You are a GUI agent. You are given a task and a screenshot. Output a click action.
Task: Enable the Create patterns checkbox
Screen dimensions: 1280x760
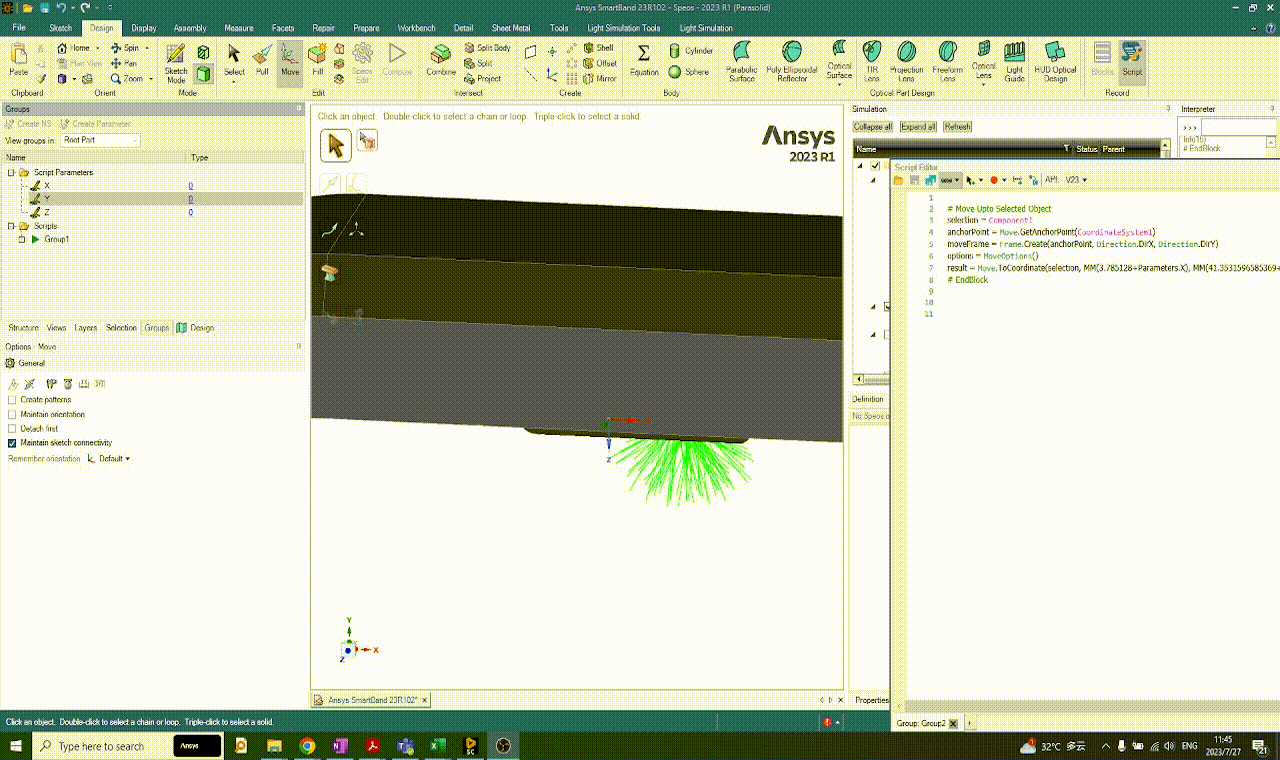click(11, 399)
